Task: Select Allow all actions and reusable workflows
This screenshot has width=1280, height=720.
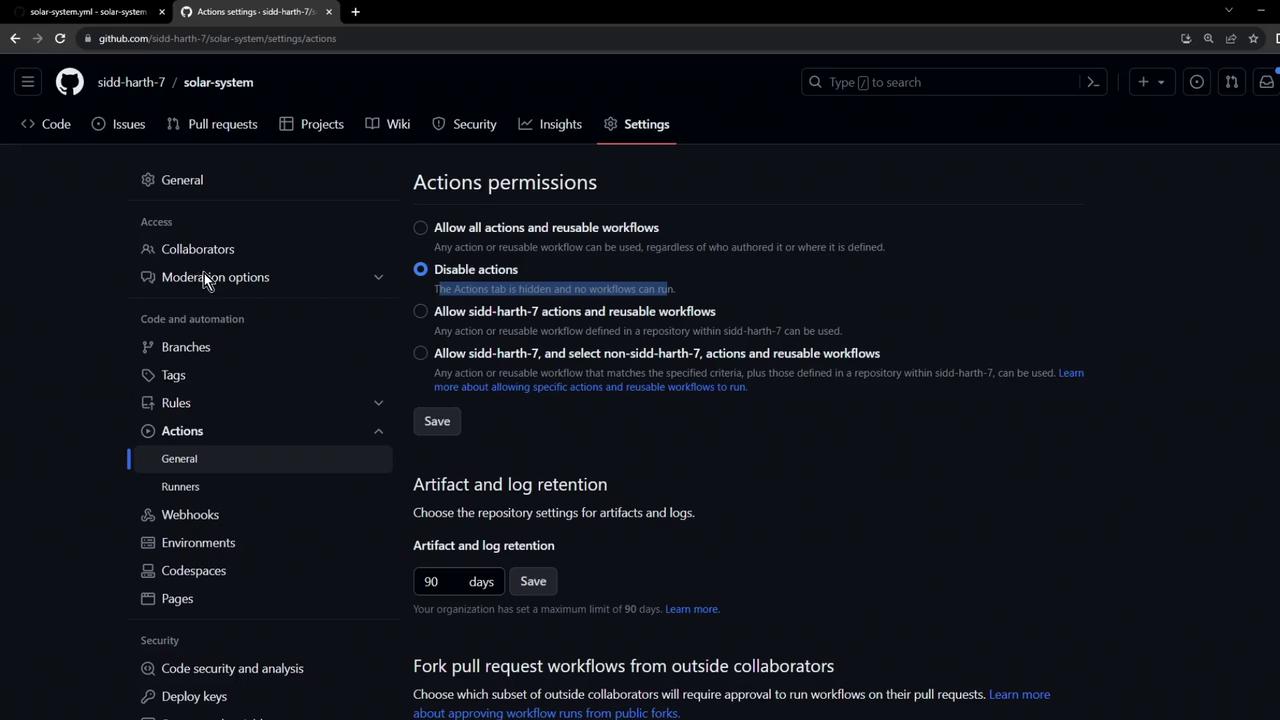Action: pos(421,228)
